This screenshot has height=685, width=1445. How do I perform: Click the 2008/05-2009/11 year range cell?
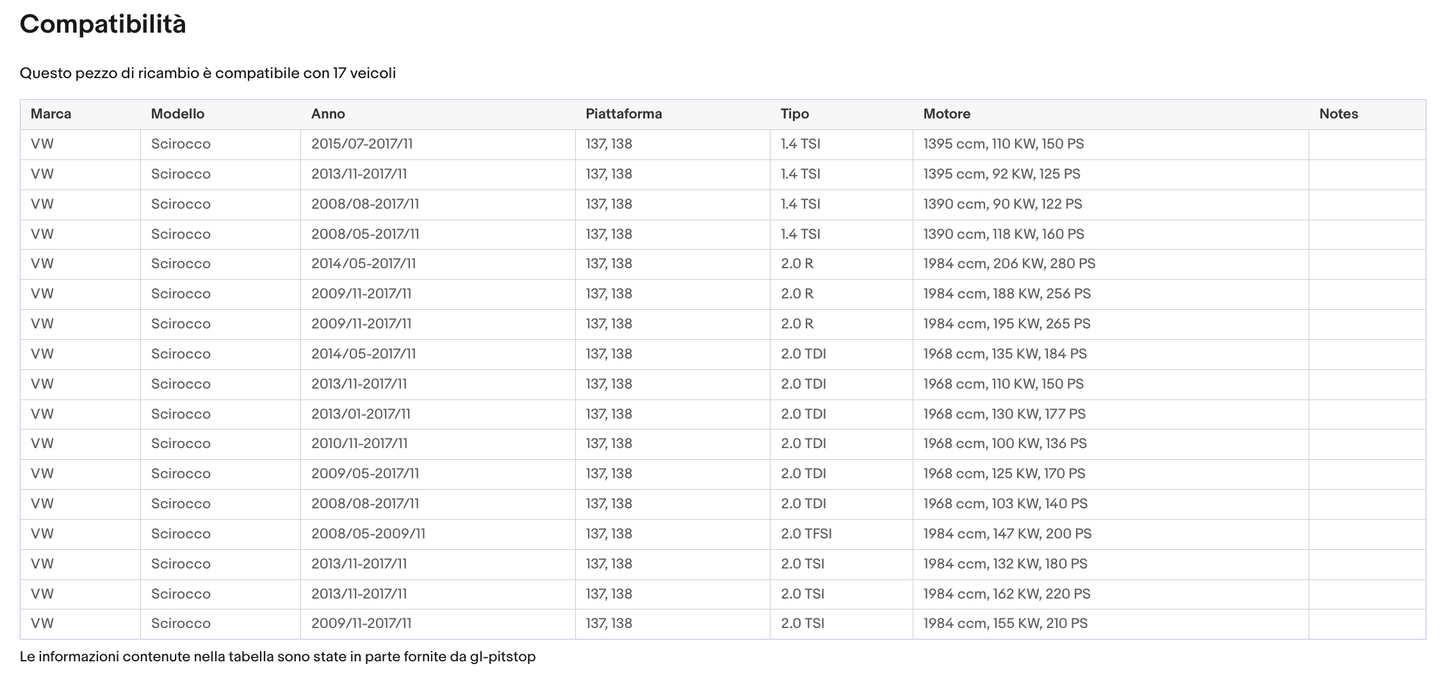point(368,534)
